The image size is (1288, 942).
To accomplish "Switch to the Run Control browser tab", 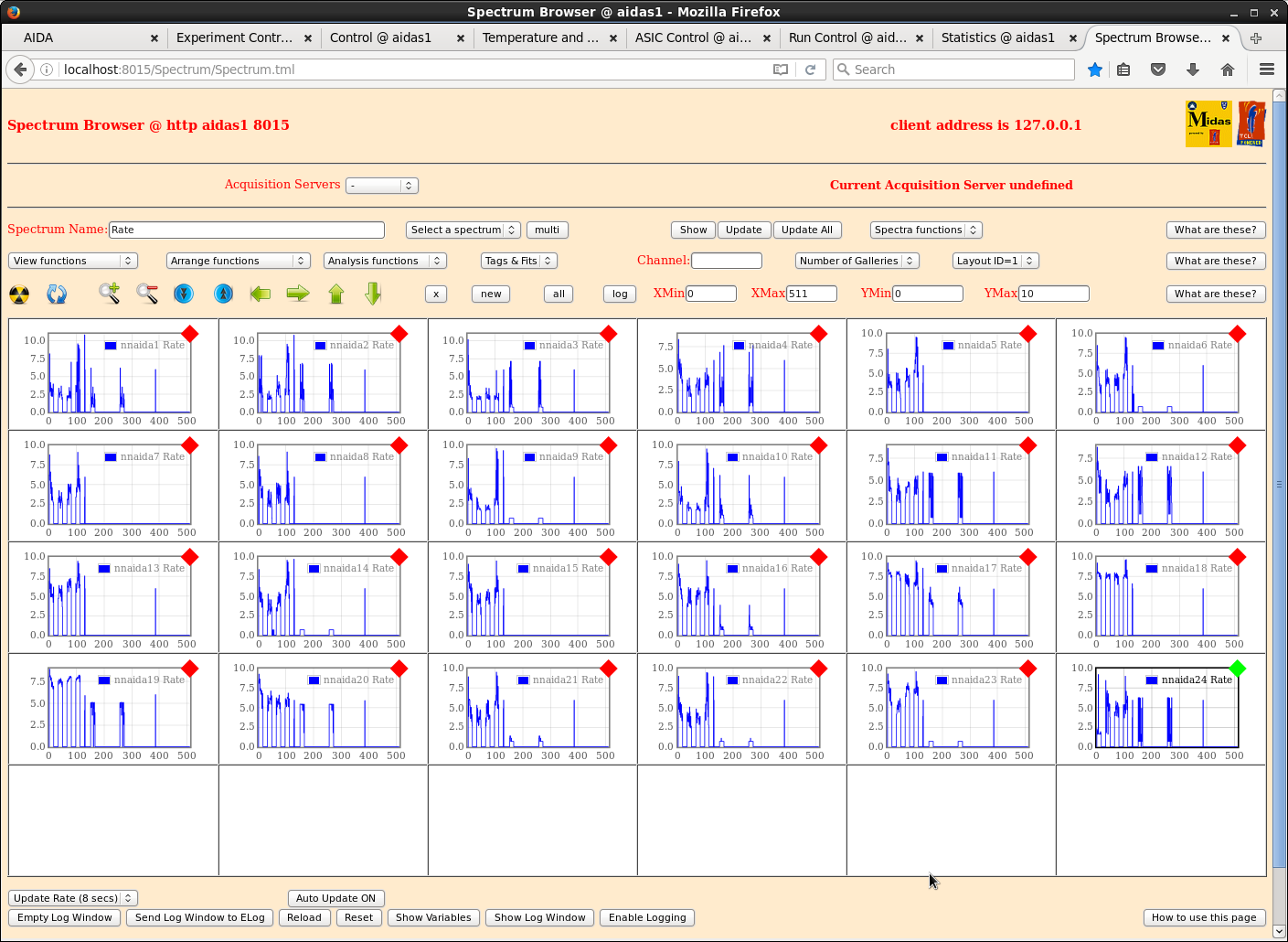I will tap(846, 37).
